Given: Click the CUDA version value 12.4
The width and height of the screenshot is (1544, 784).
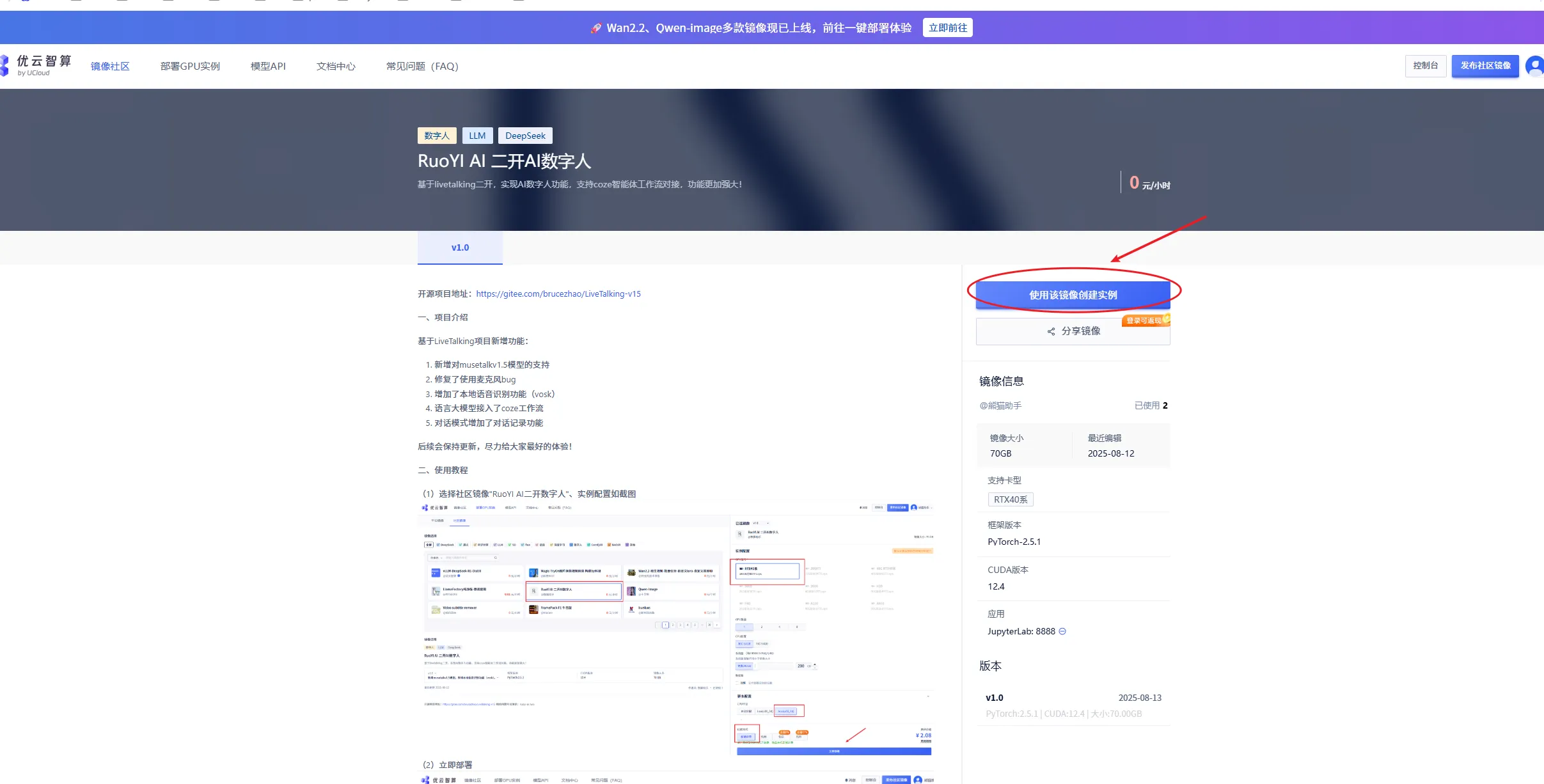Looking at the screenshot, I should (996, 586).
